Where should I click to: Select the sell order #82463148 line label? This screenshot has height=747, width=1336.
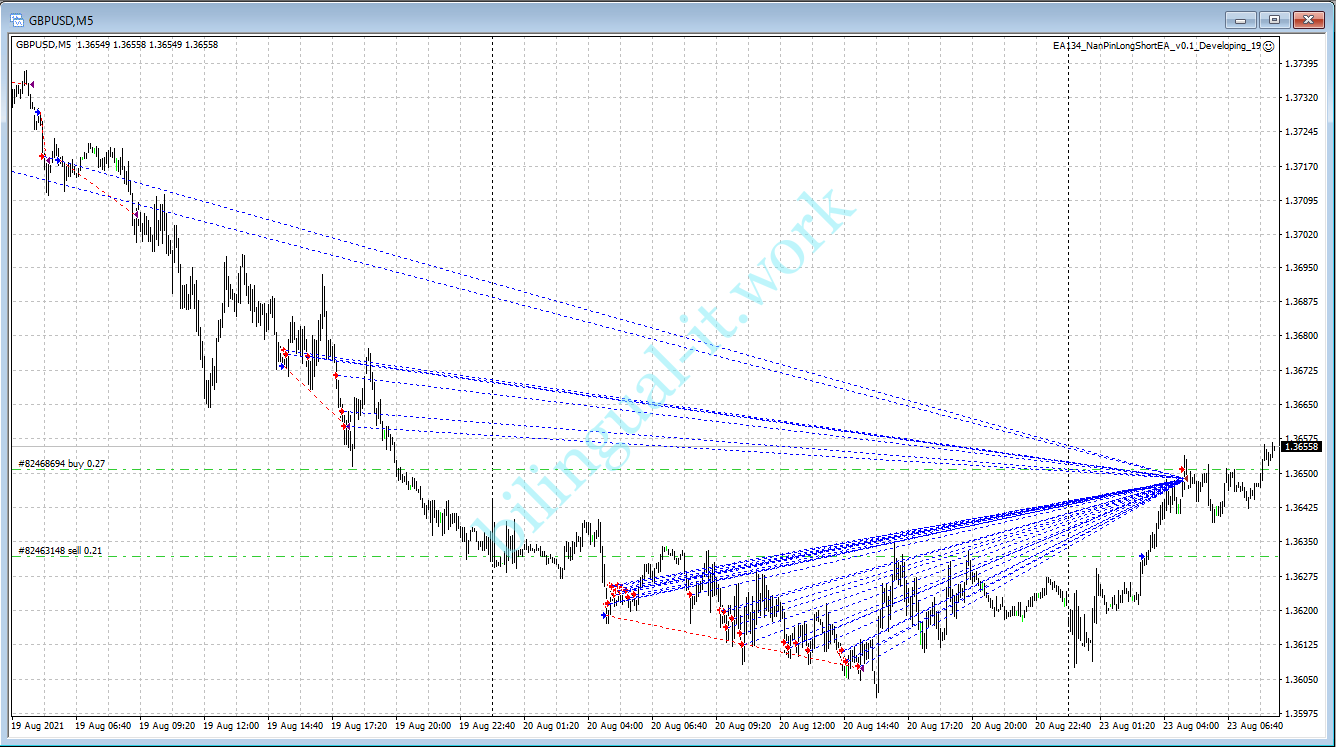[x=60, y=550]
